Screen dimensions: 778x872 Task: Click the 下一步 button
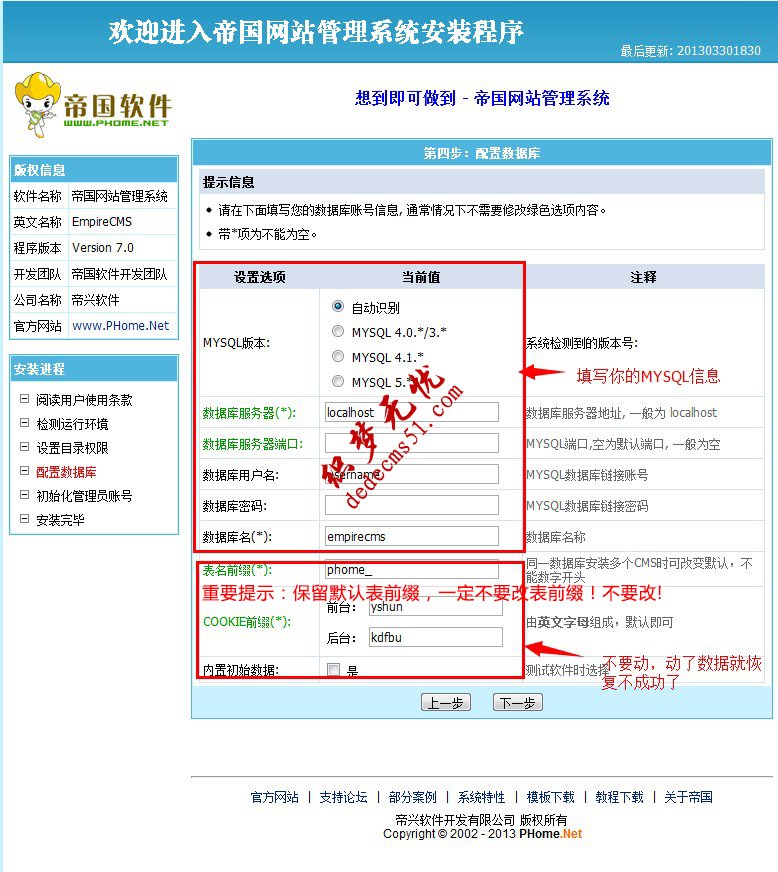(x=518, y=703)
